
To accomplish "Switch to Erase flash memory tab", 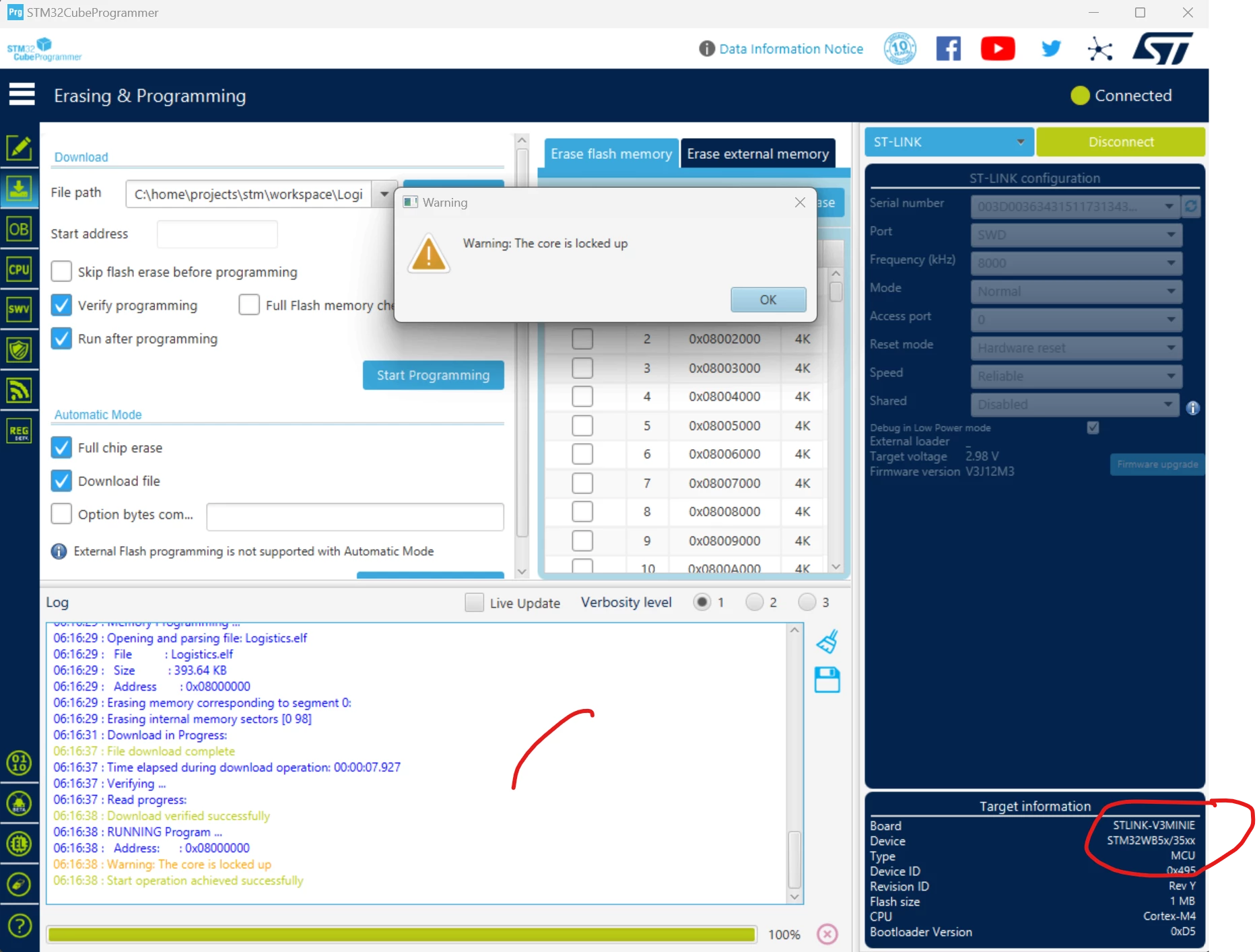I will click(611, 154).
